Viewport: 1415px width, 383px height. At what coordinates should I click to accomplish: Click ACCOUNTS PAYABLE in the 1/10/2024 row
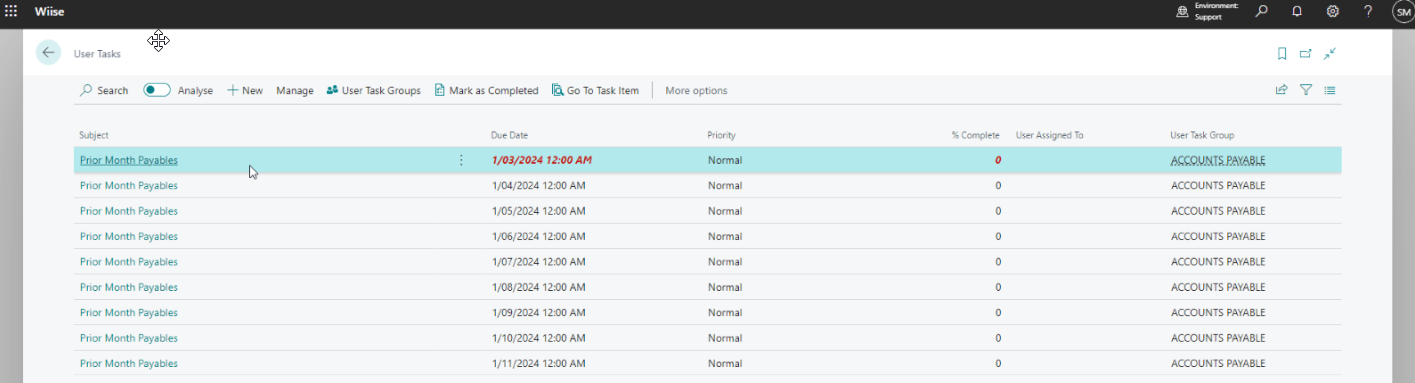(x=1218, y=338)
